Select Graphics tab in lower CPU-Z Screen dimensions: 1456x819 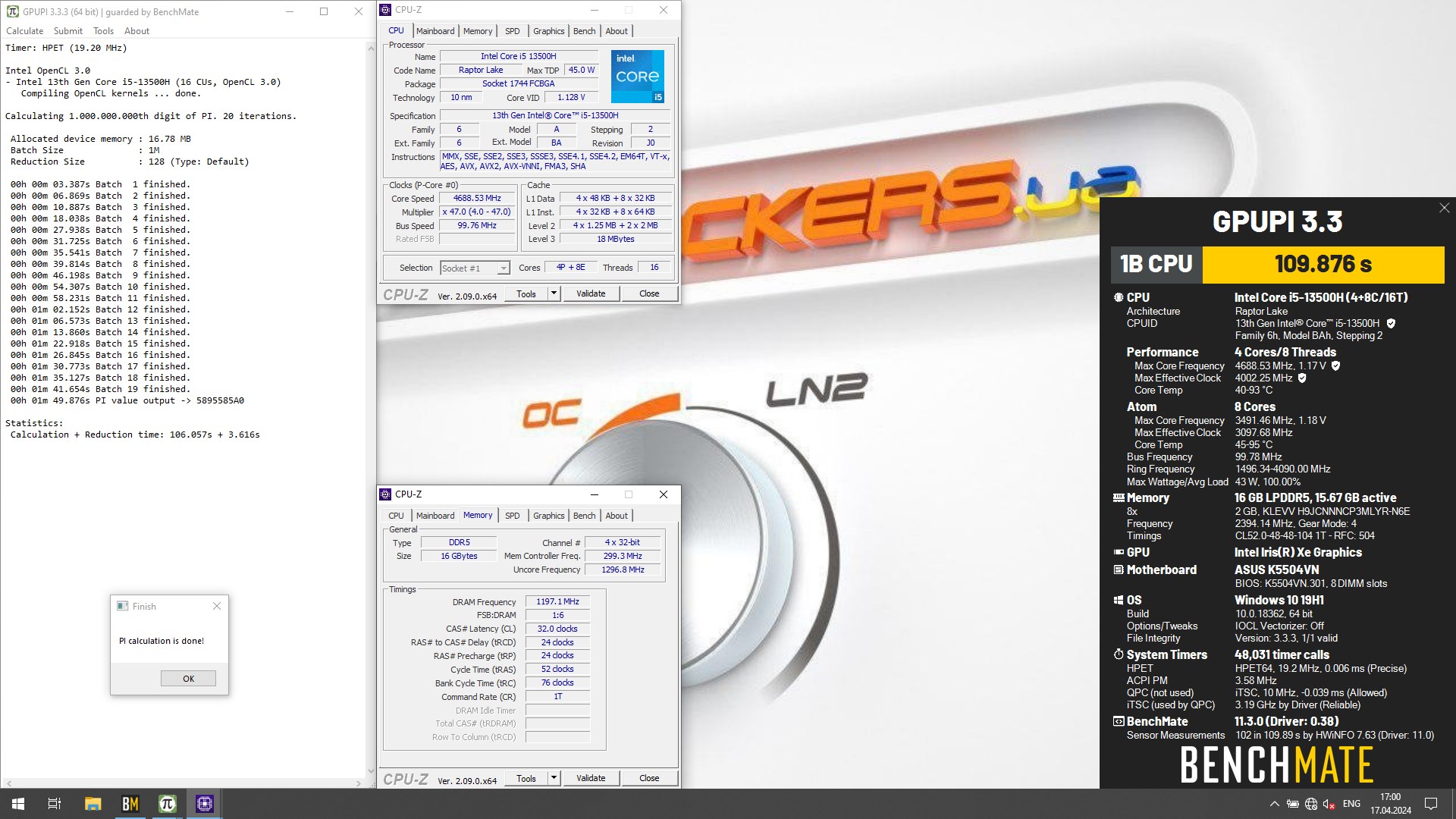coord(548,516)
